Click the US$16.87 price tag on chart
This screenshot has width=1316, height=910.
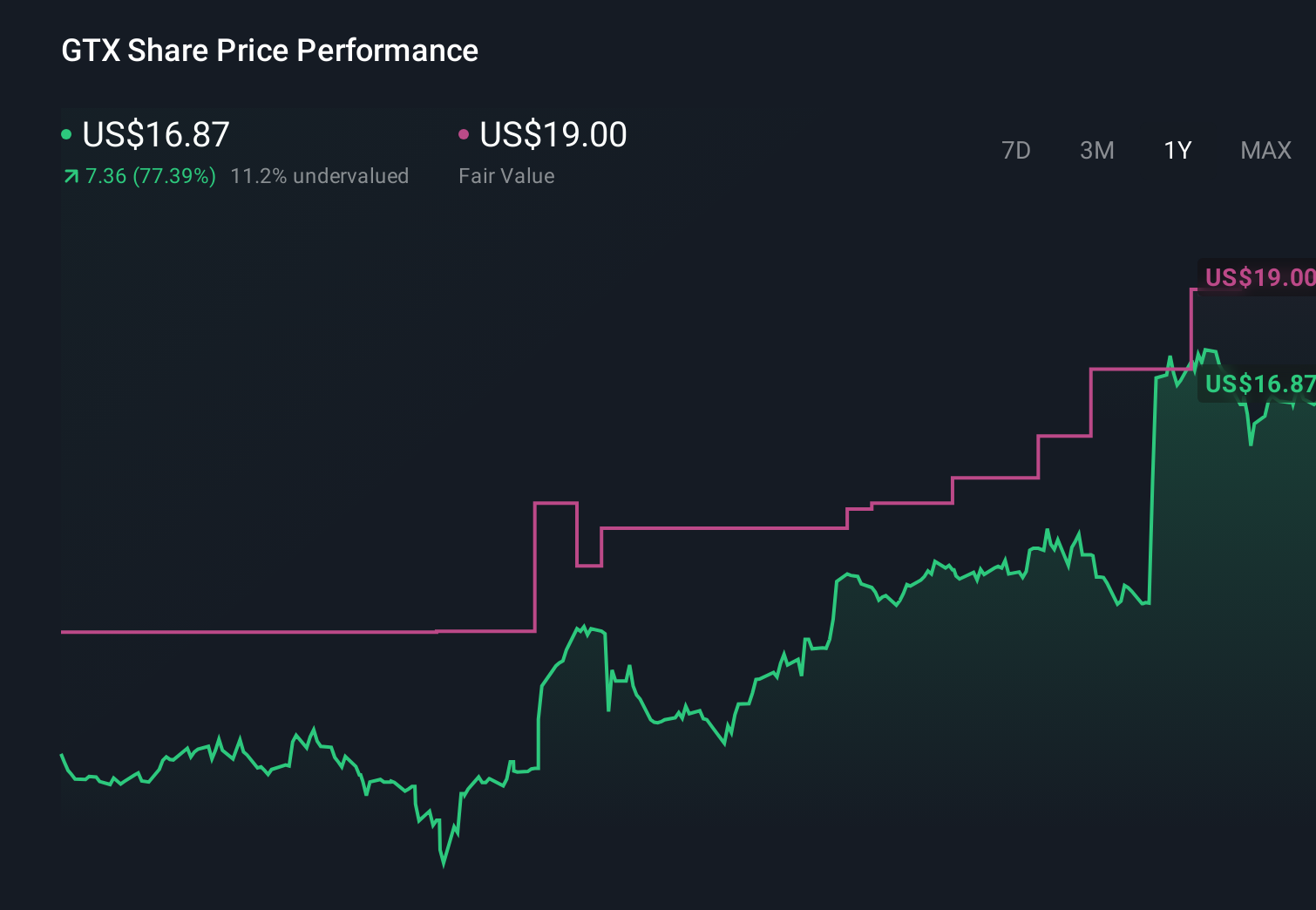(x=1258, y=382)
